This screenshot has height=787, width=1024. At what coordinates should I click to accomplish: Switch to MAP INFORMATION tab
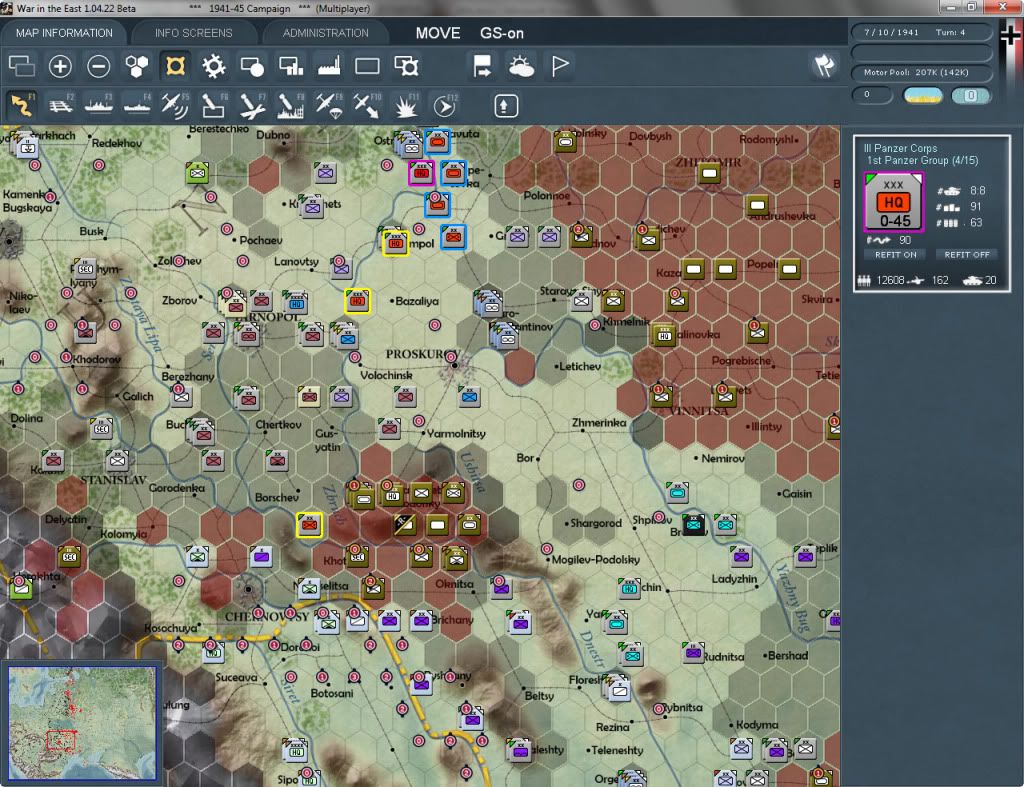point(64,33)
